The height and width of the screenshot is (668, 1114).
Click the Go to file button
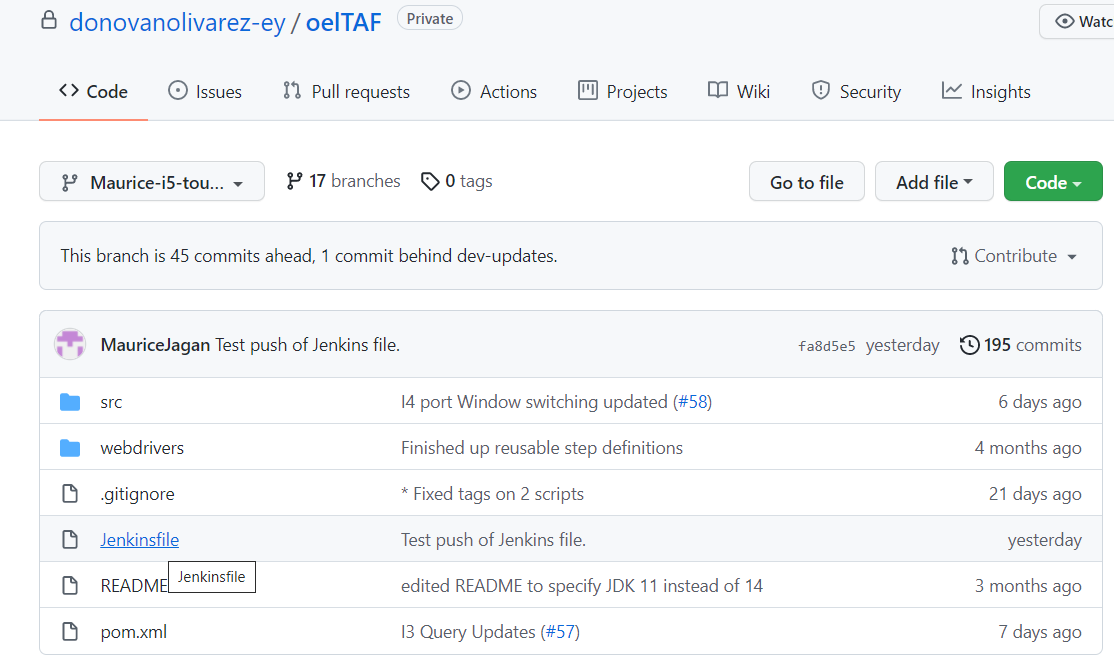coord(806,182)
